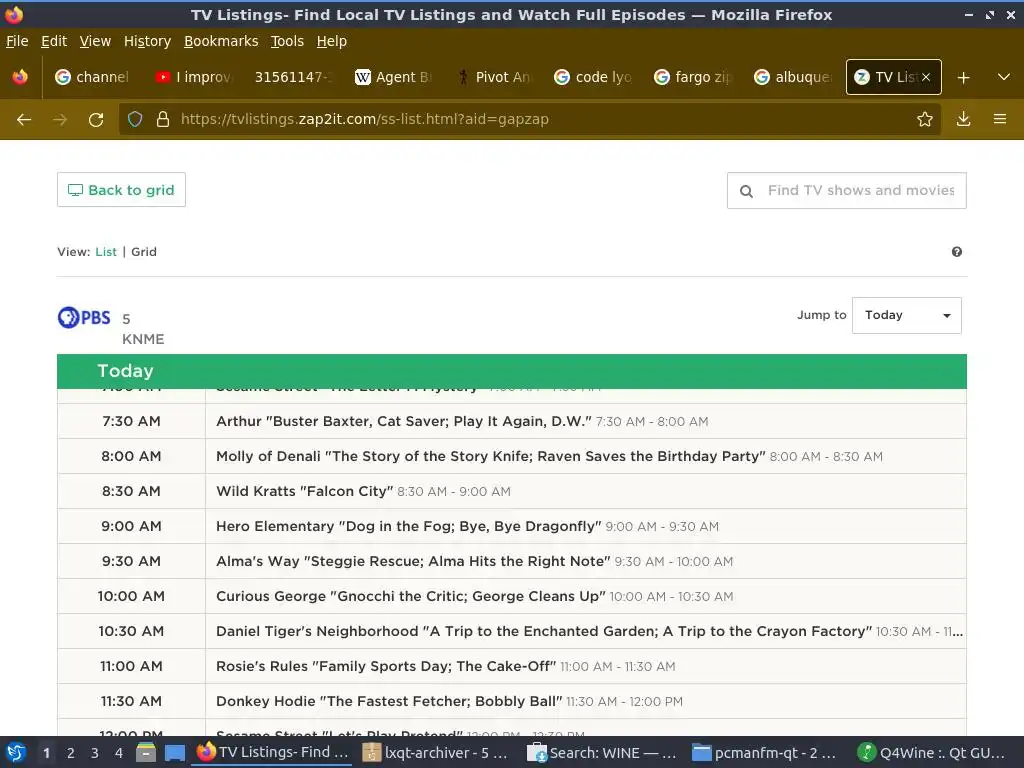Open the Firefox hamburger application menu
1024x768 pixels.
[1000, 119]
